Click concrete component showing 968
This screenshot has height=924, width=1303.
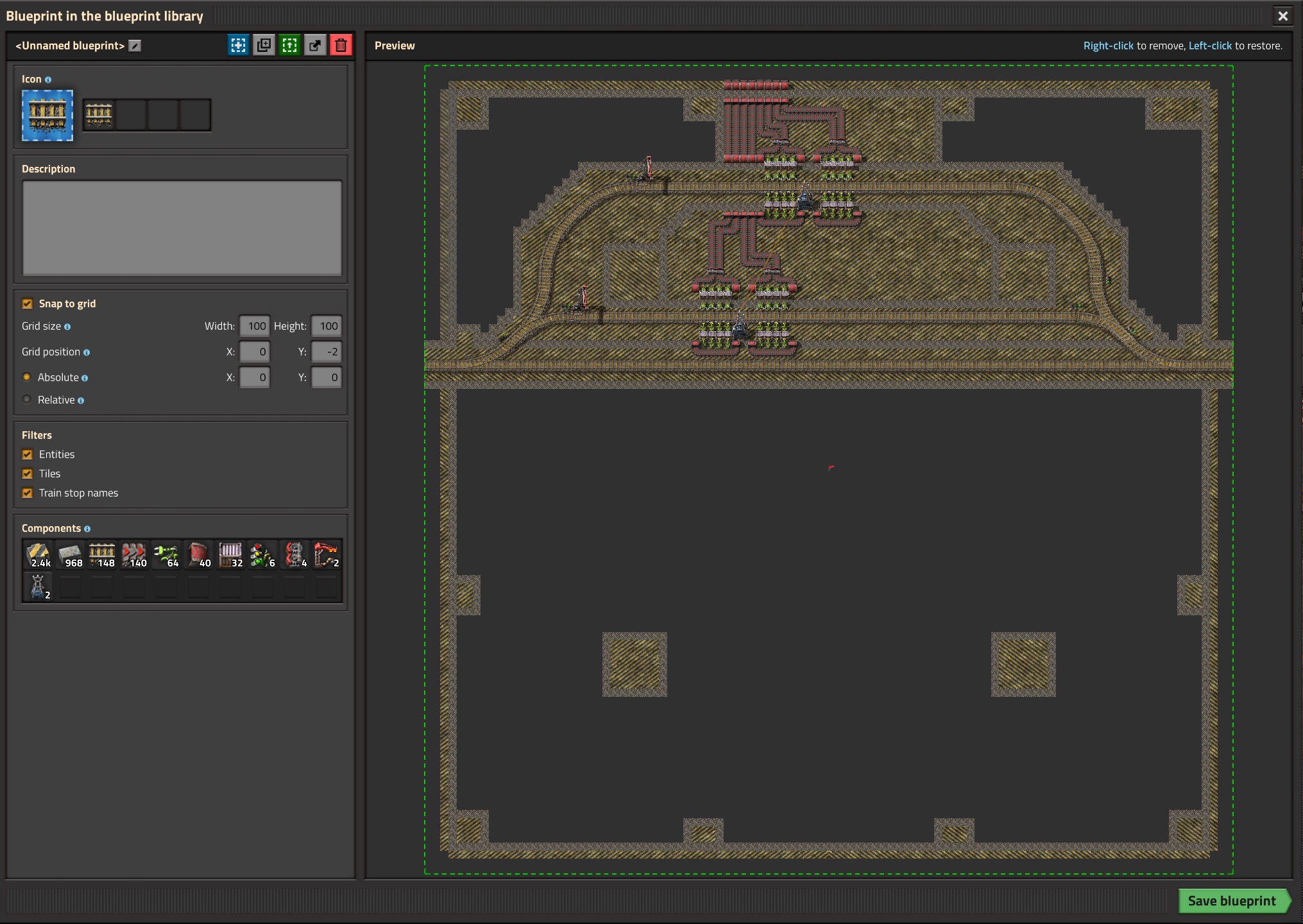[x=71, y=555]
